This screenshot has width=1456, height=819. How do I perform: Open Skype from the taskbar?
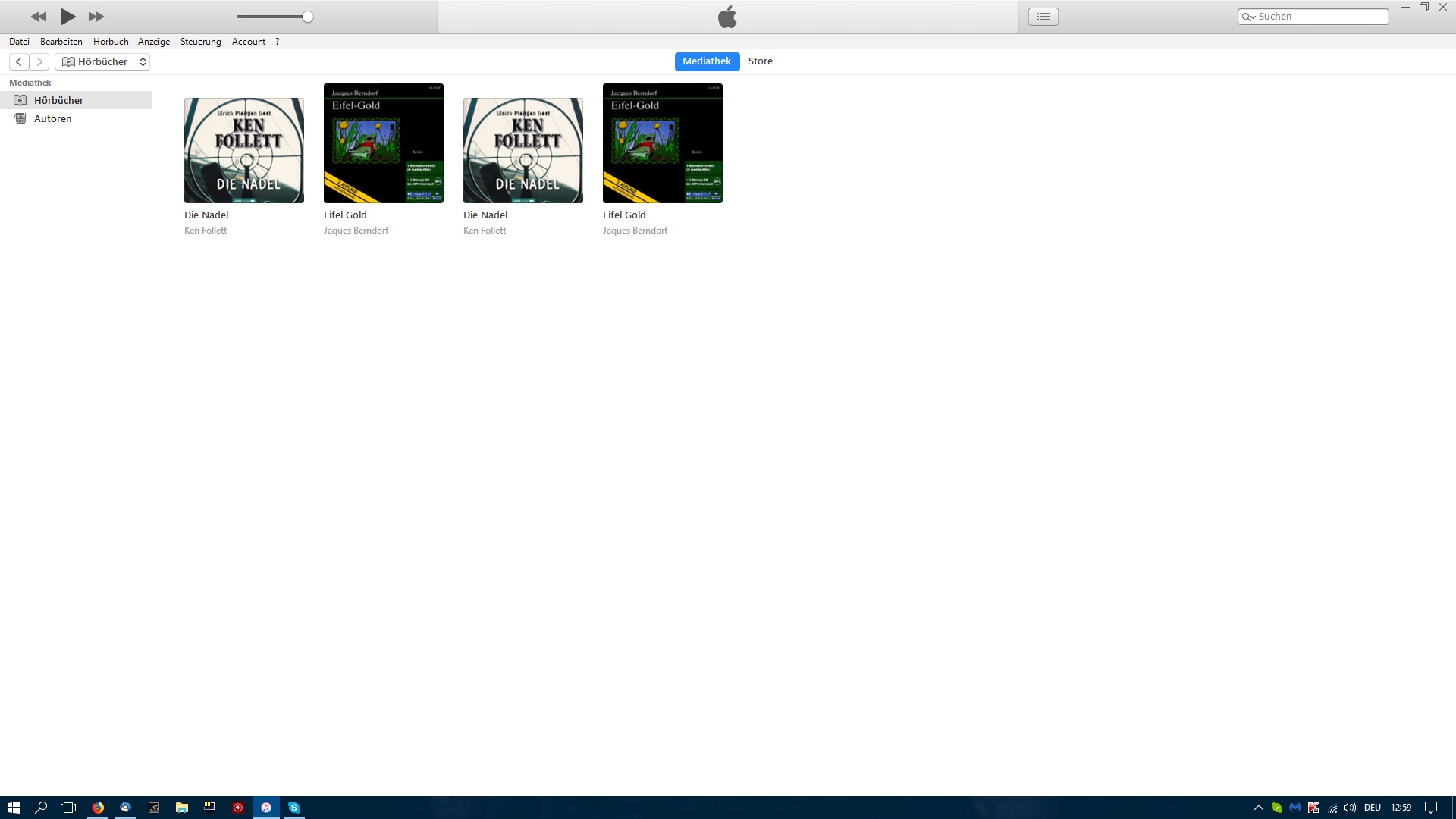(x=294, y=808)
